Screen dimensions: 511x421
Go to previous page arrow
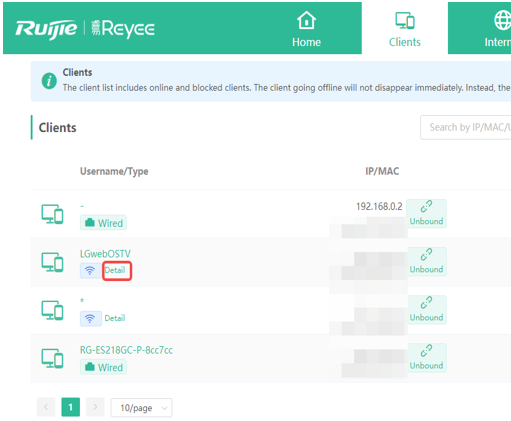[46, 407]
